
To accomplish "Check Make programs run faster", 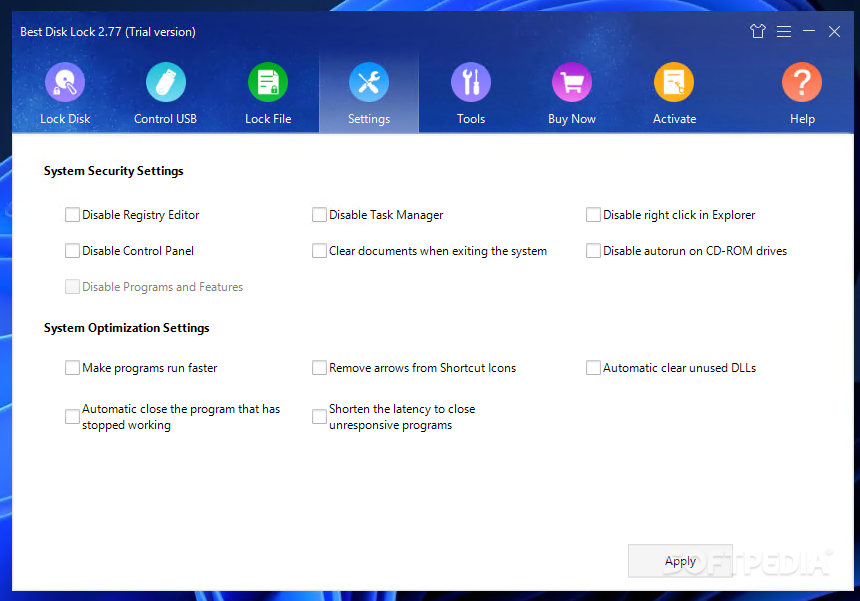I will tap(72, 367).
